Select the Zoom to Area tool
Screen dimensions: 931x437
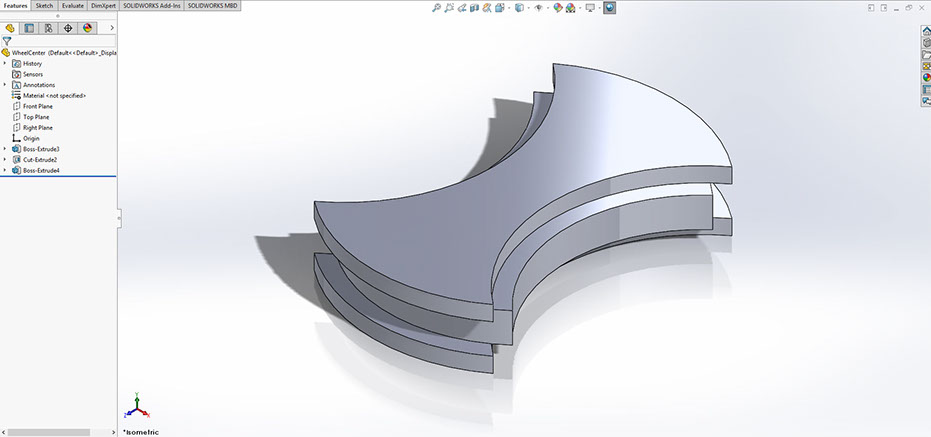pyautogui.click(x=450, y=7)
